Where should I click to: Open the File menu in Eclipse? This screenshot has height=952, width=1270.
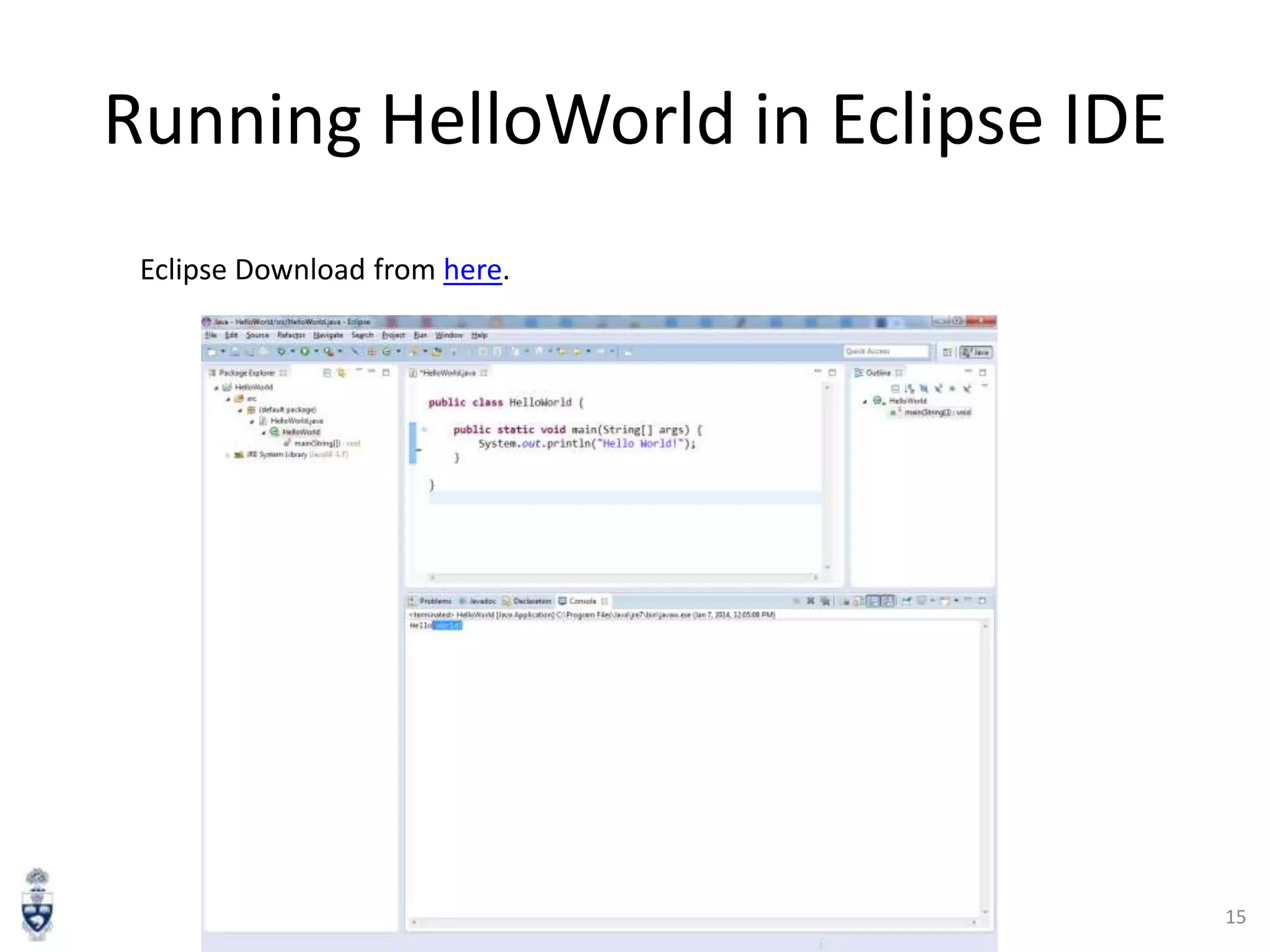coord(211,335)
